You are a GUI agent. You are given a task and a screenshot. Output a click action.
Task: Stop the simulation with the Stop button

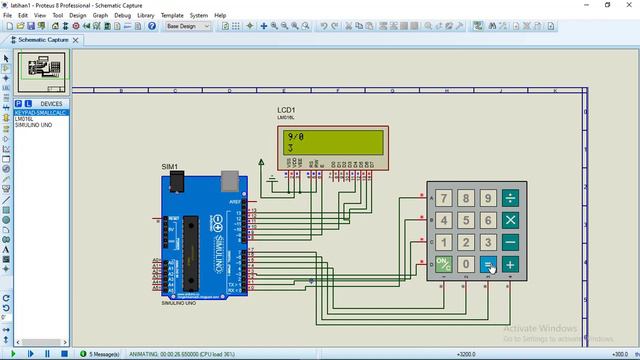click(x=64, y=354)
